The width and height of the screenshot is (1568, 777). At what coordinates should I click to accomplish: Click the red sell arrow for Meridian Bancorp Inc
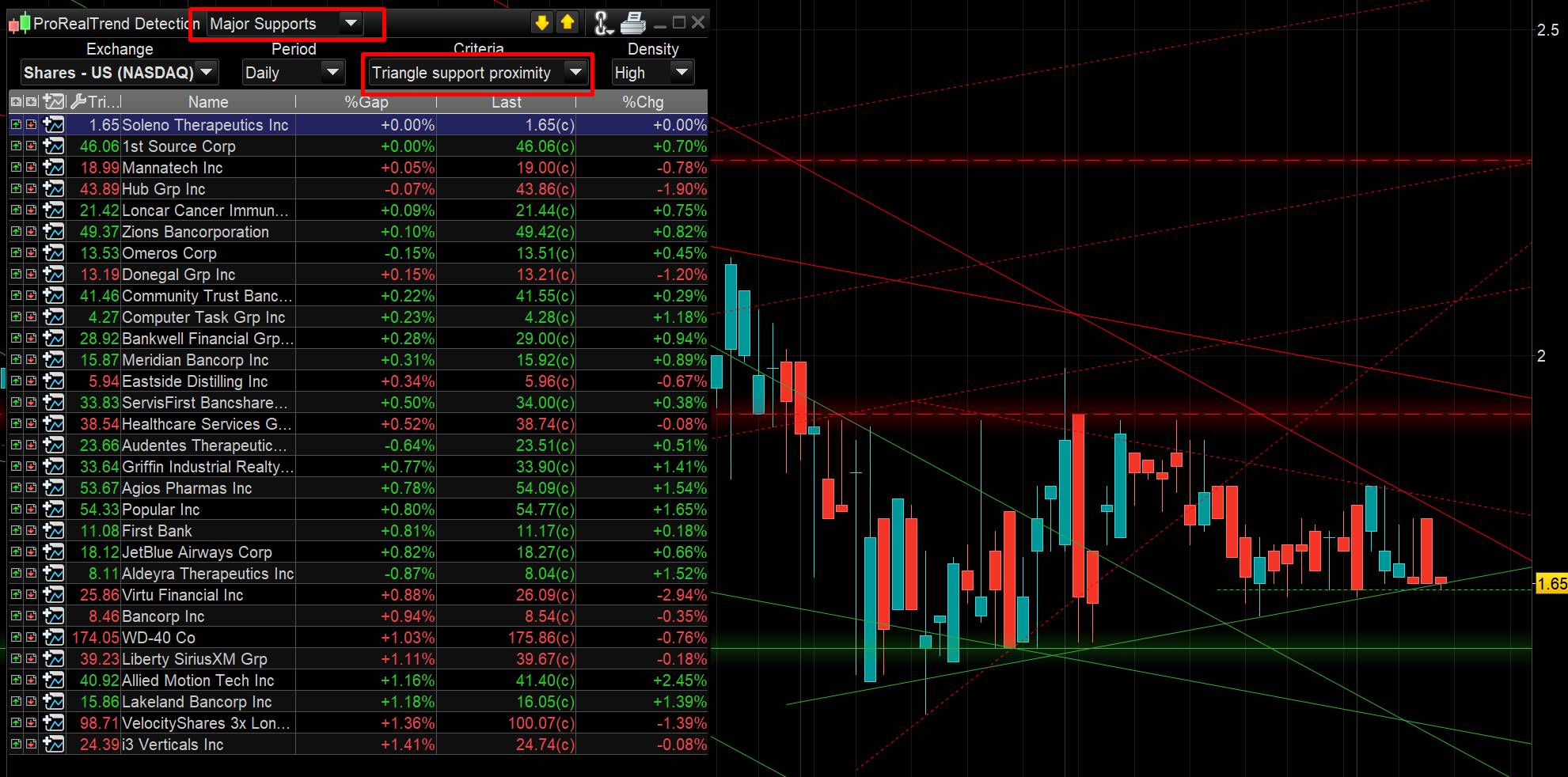tap(31, 360)
